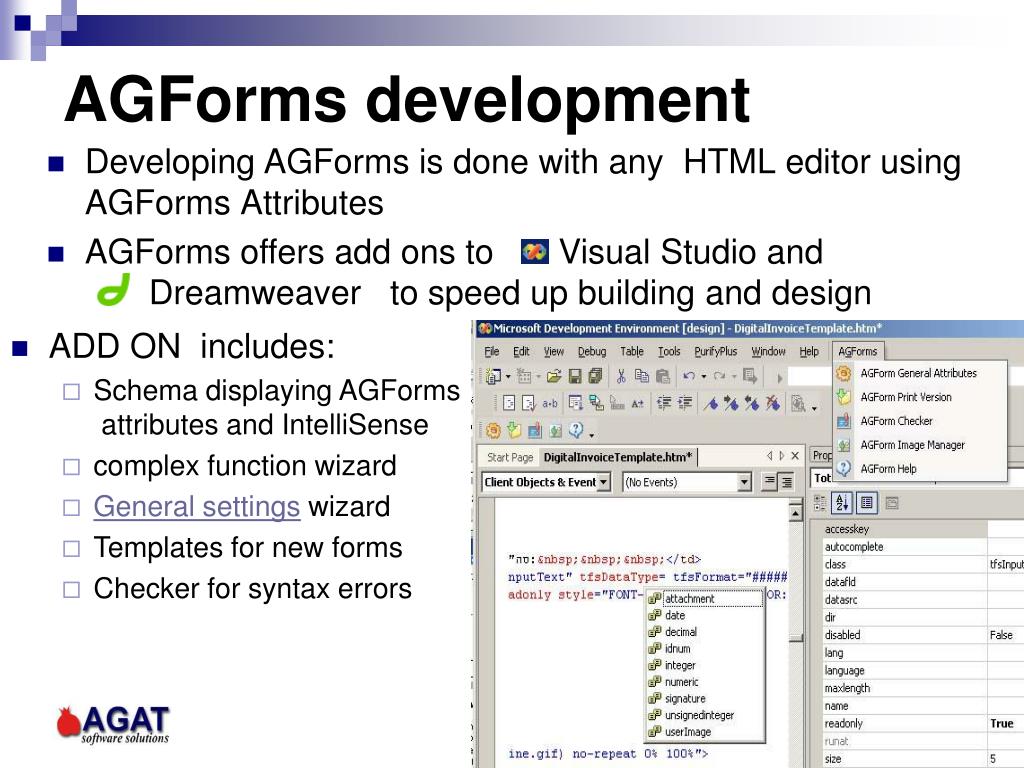Screen dimensions: 1024x768
Task: Click the Properties list icon in Properties panel
Action: (867, 502)
